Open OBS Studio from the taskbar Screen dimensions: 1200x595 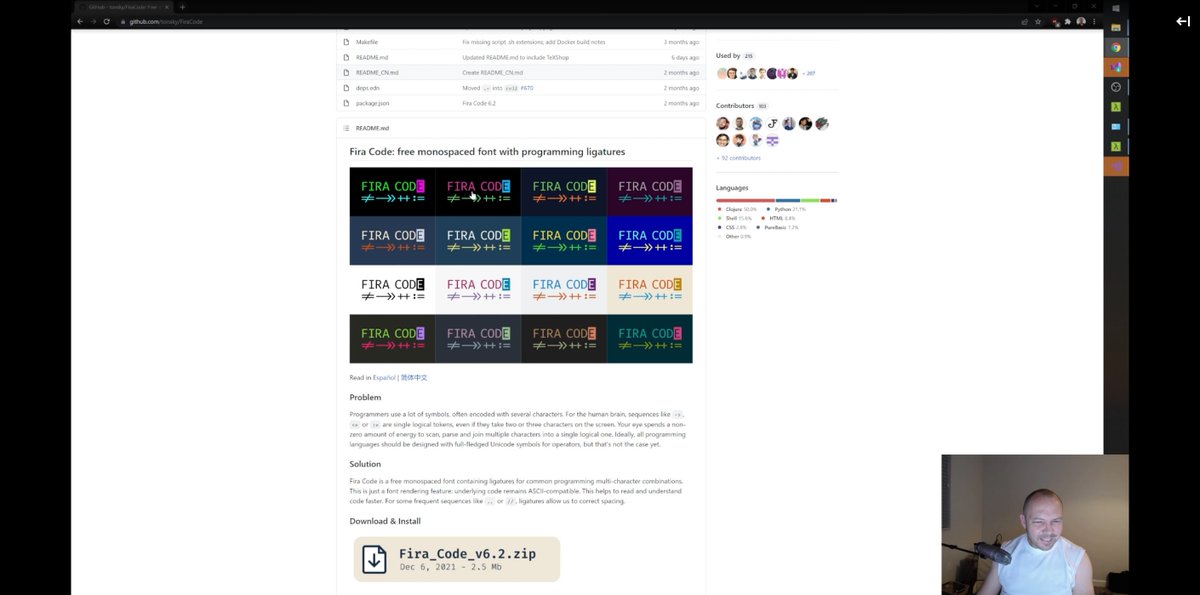click(1116, 87)
